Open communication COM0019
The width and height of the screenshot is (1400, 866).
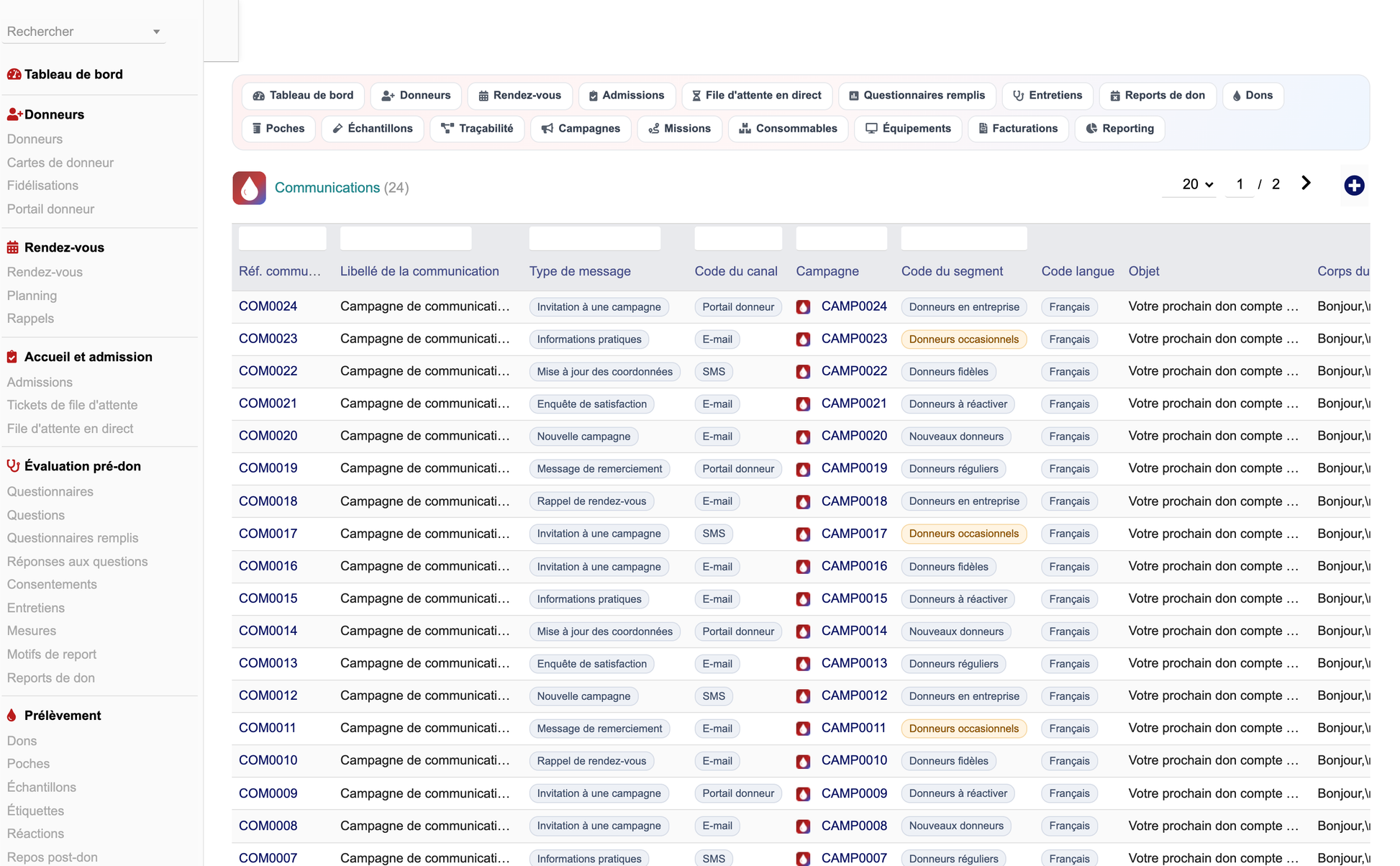[x=268, y=468]
